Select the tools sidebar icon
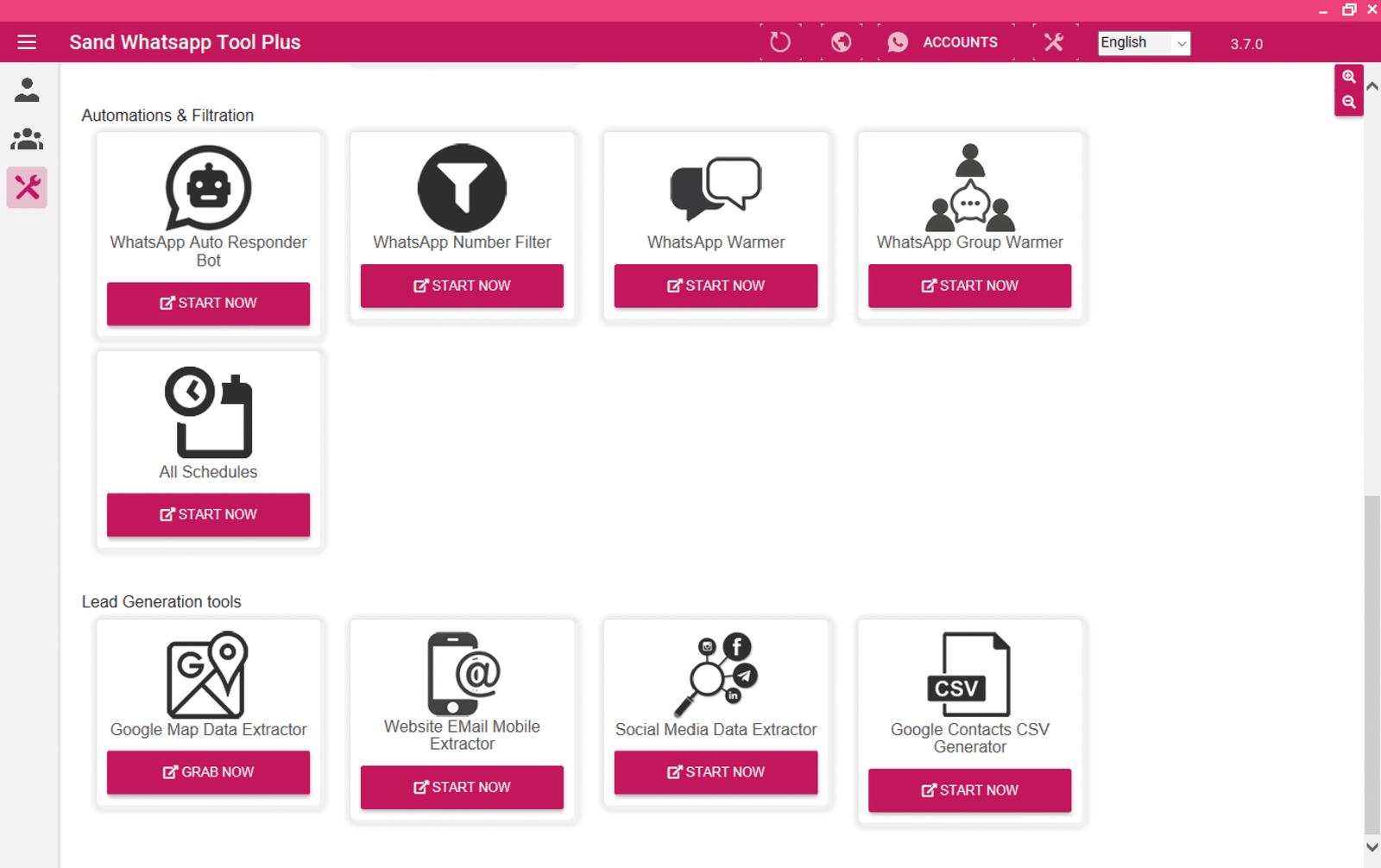Image resolution: width=1381 pixels, height=868 pixels. click(27, 187)
